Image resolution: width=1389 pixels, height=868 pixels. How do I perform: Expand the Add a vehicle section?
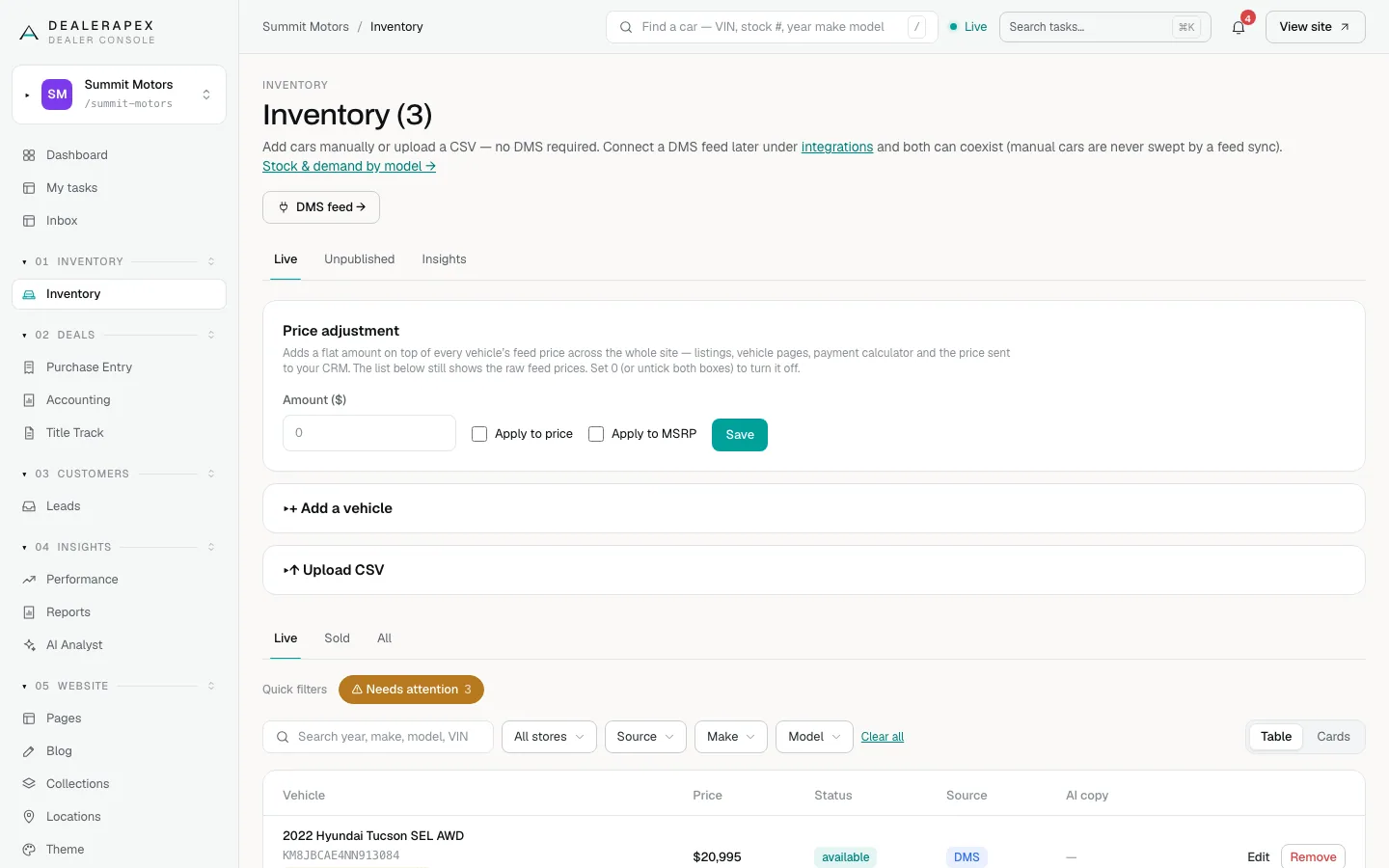813,508
